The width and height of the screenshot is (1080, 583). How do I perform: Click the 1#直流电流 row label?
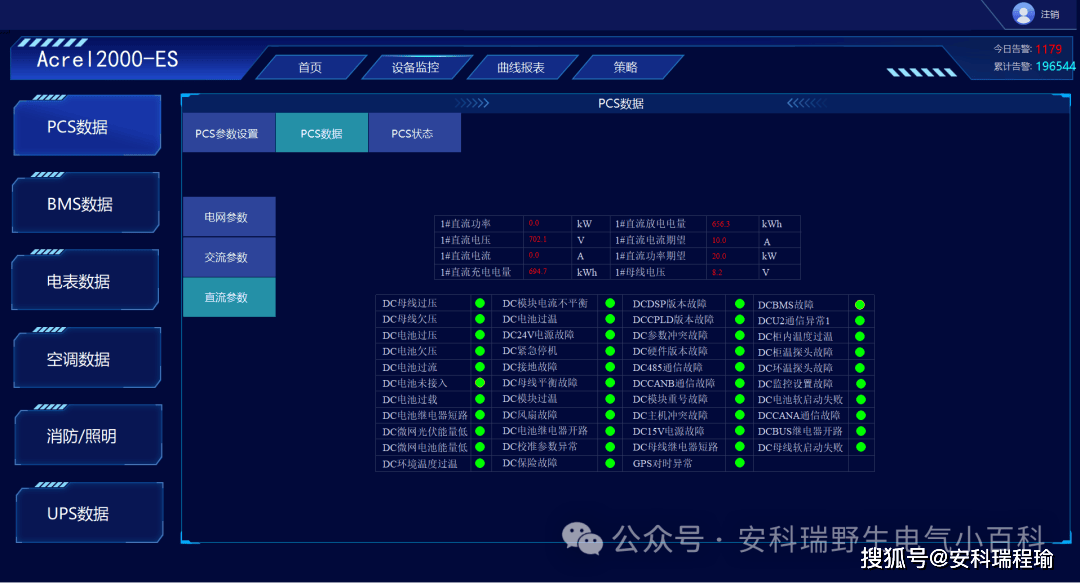[x=466, y=256]
